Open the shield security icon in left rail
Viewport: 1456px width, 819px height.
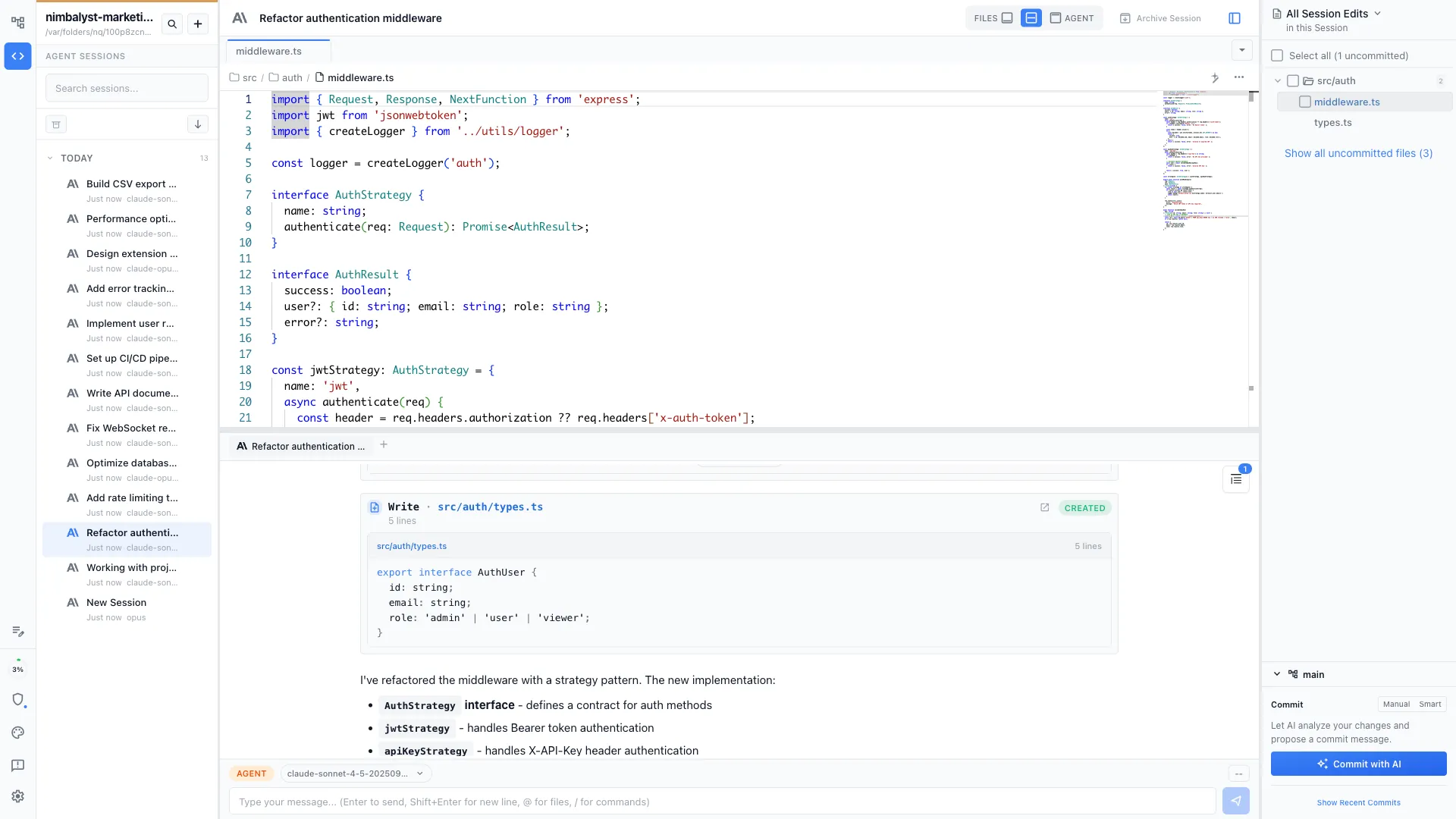coord(18,700)
